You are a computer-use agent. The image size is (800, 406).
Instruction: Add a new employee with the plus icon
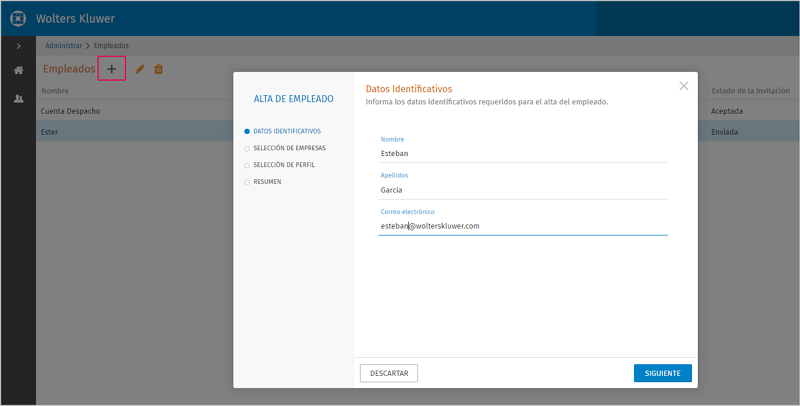pos(112,69)
